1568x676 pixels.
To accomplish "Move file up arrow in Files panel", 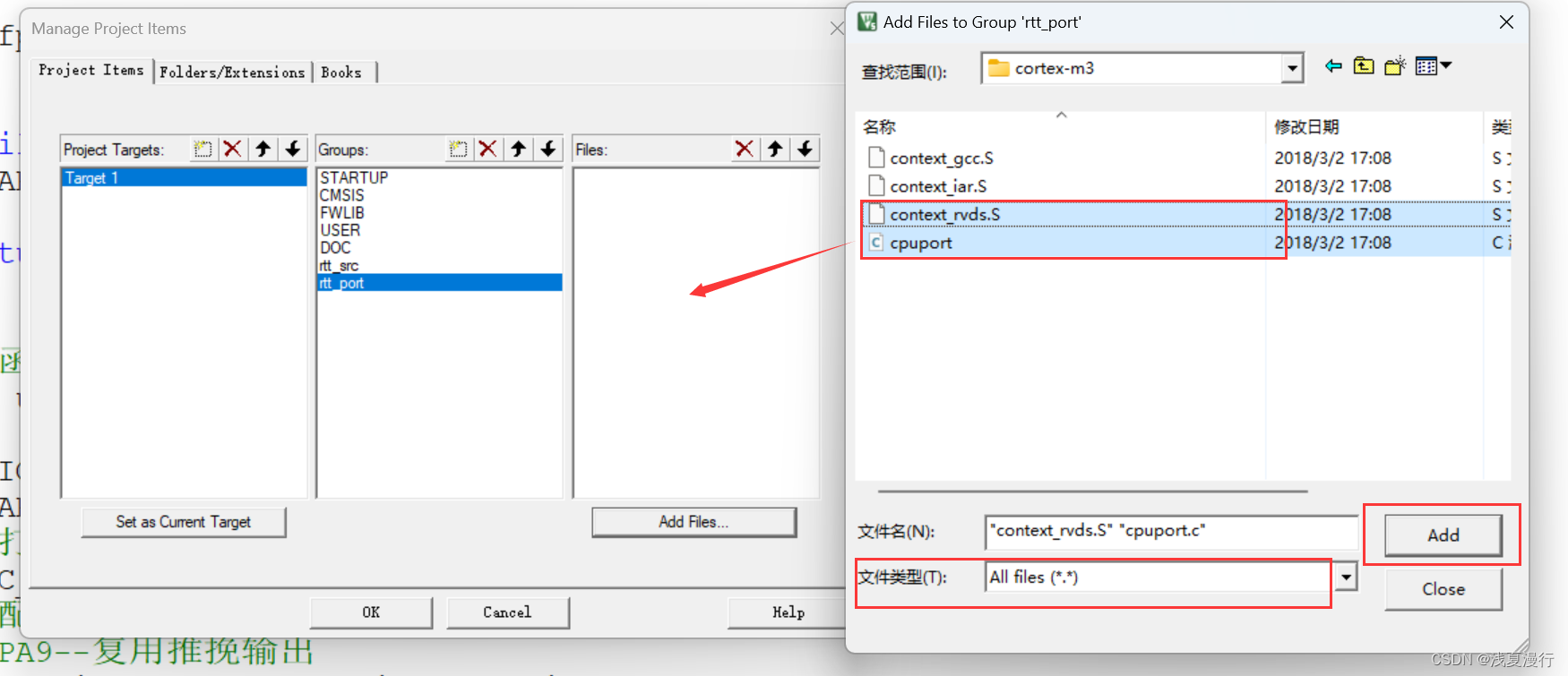I will [x=775, y=150].
